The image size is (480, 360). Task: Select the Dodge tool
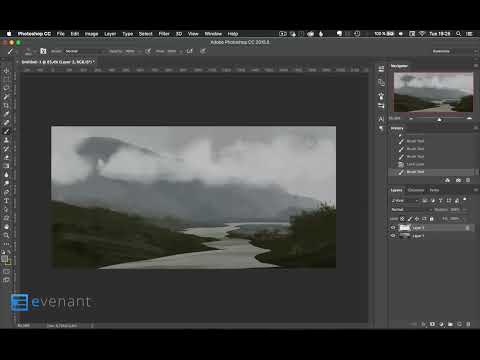[6, 183]
